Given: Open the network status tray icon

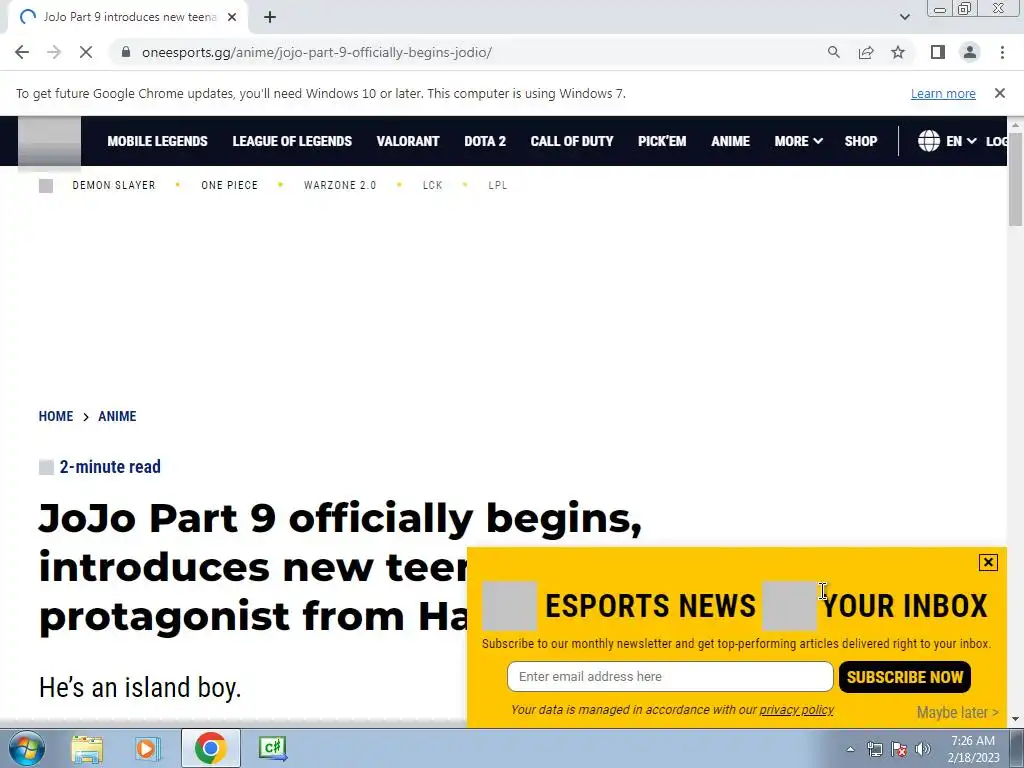Looking at the screenshot, I should click(874, 749).
